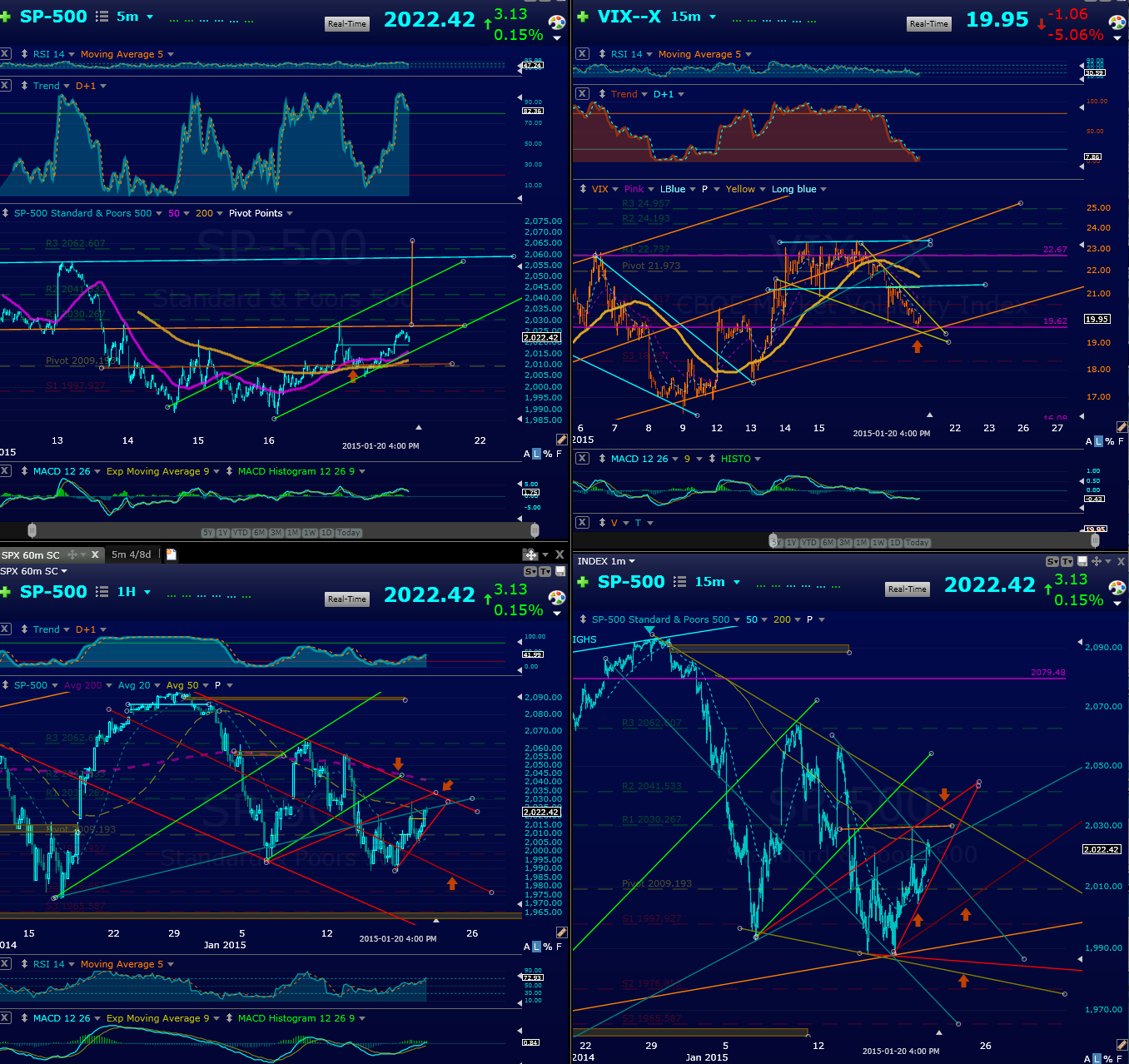Toggle L log scale in SP-500 5m chart
This screenshot has height=1064, width=1129.
(537, 454)
